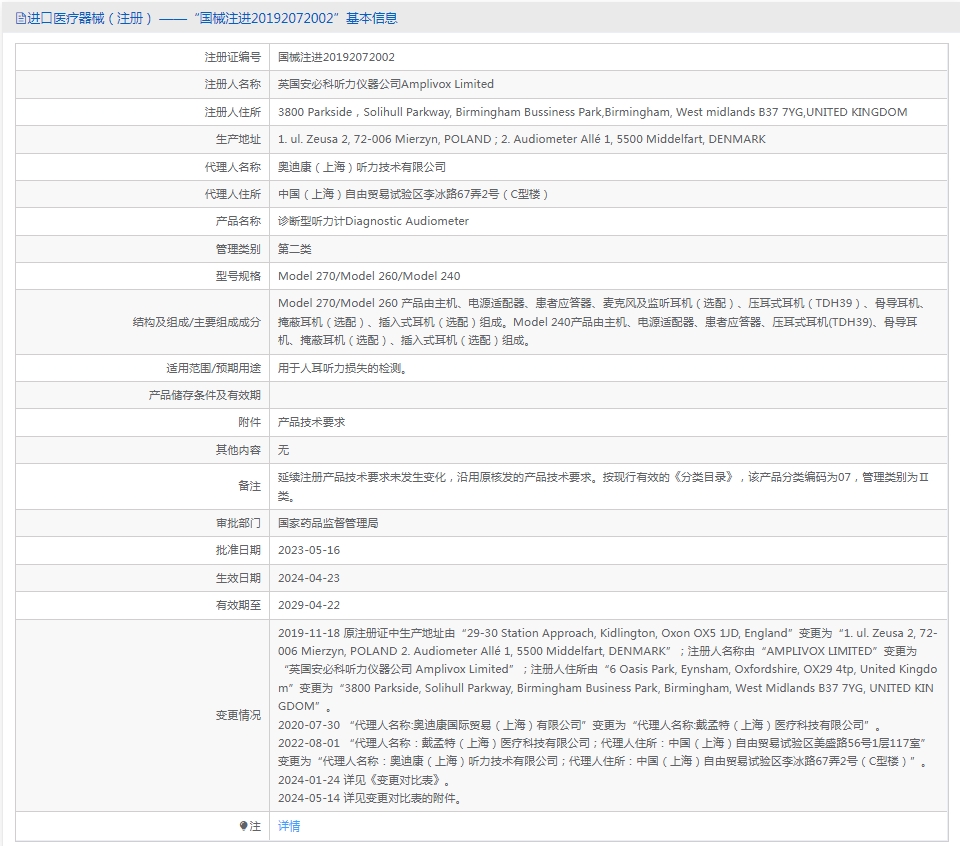960x846 pixels.
Task: Select approval date 2023-05-16
Action: (309, 550)
